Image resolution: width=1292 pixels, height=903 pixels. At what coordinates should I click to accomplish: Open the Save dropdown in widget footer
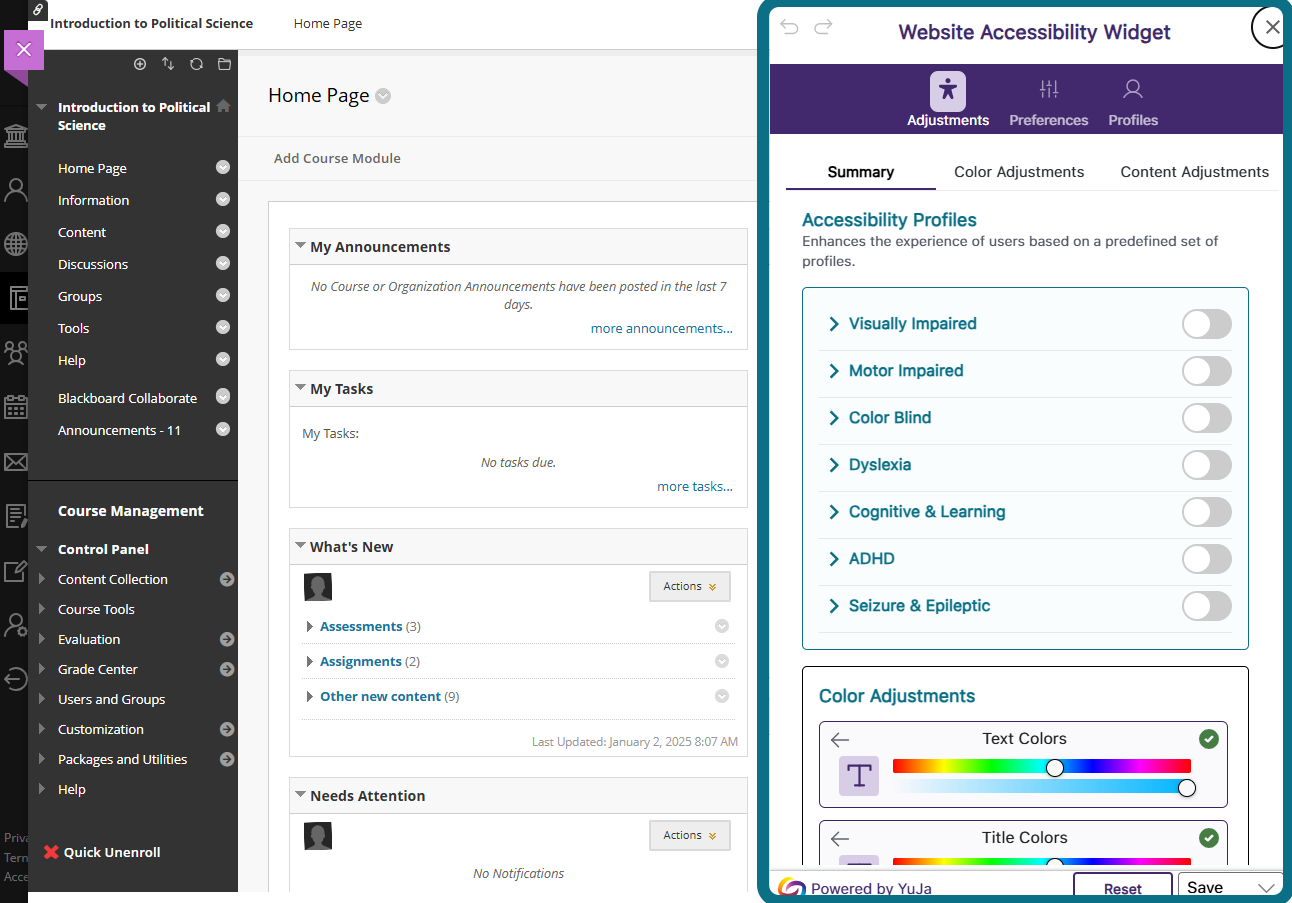click(x=1230, y=888)
